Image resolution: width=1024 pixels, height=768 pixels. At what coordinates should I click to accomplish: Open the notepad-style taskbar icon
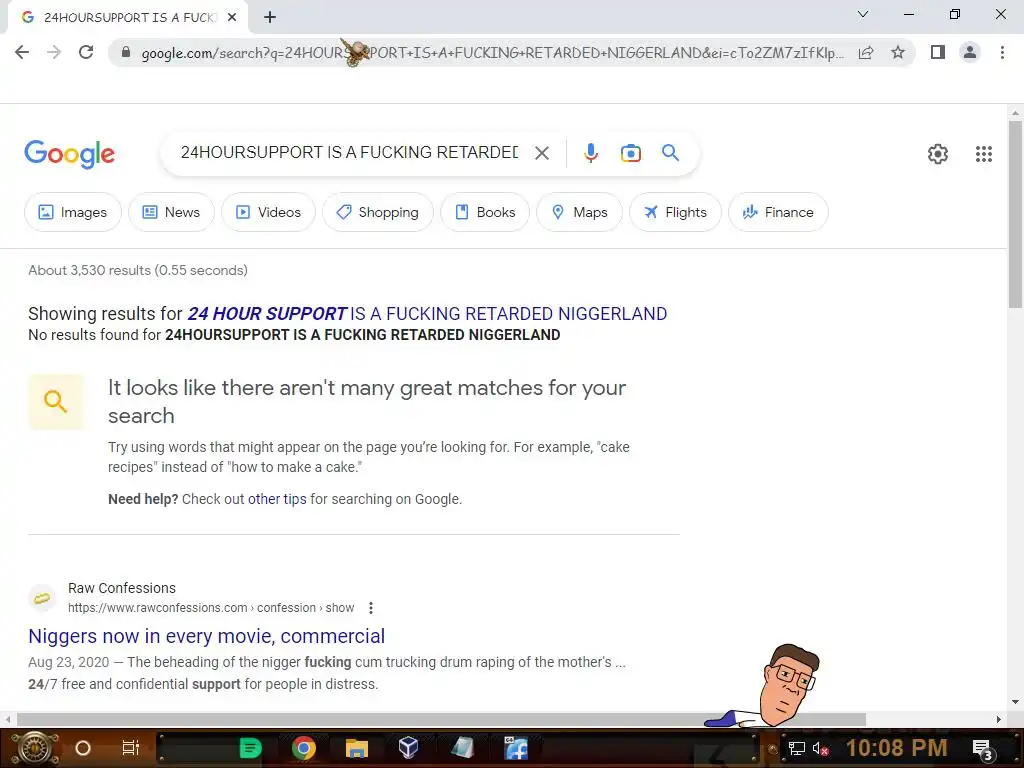tap(462, 748)
